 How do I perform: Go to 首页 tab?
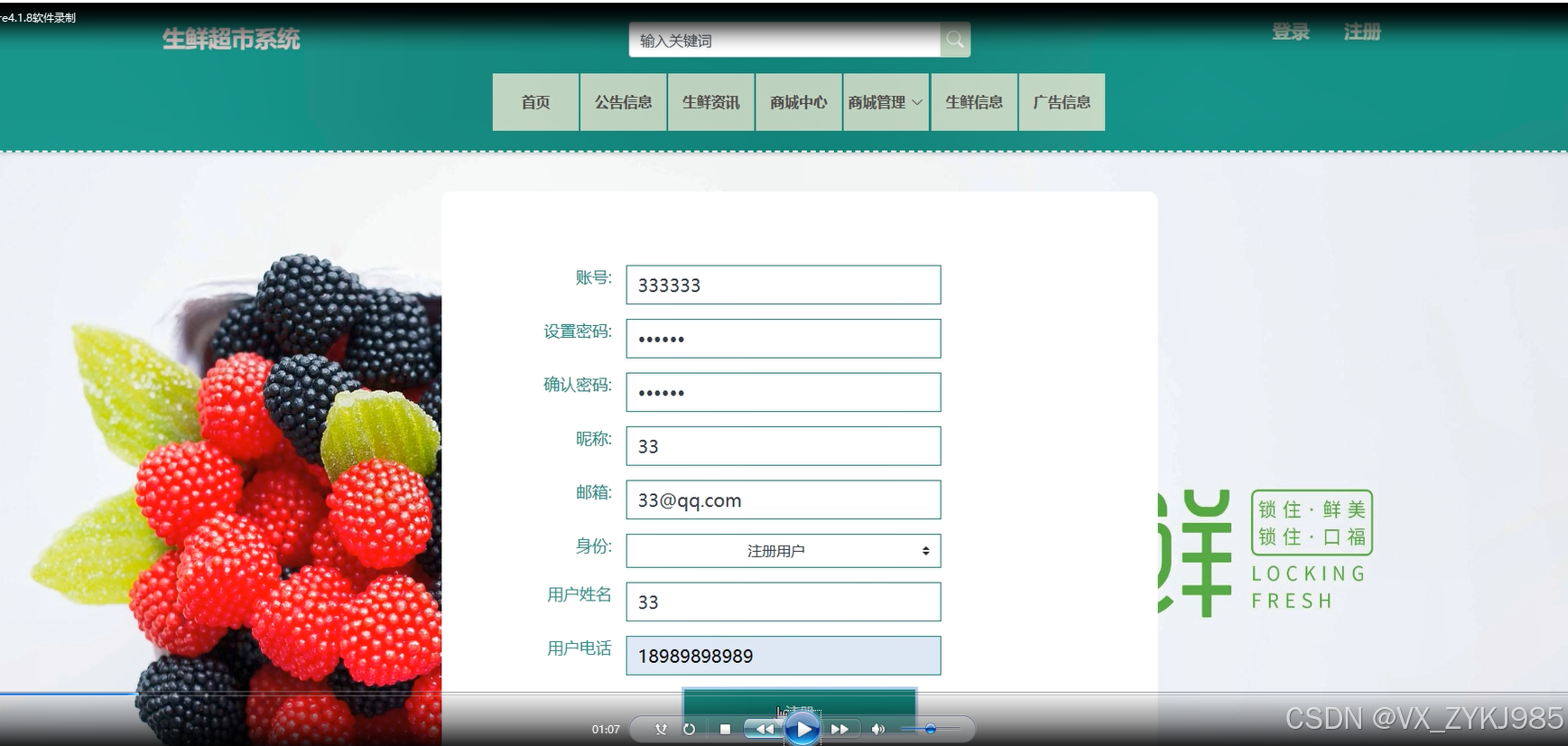(535, 102)
